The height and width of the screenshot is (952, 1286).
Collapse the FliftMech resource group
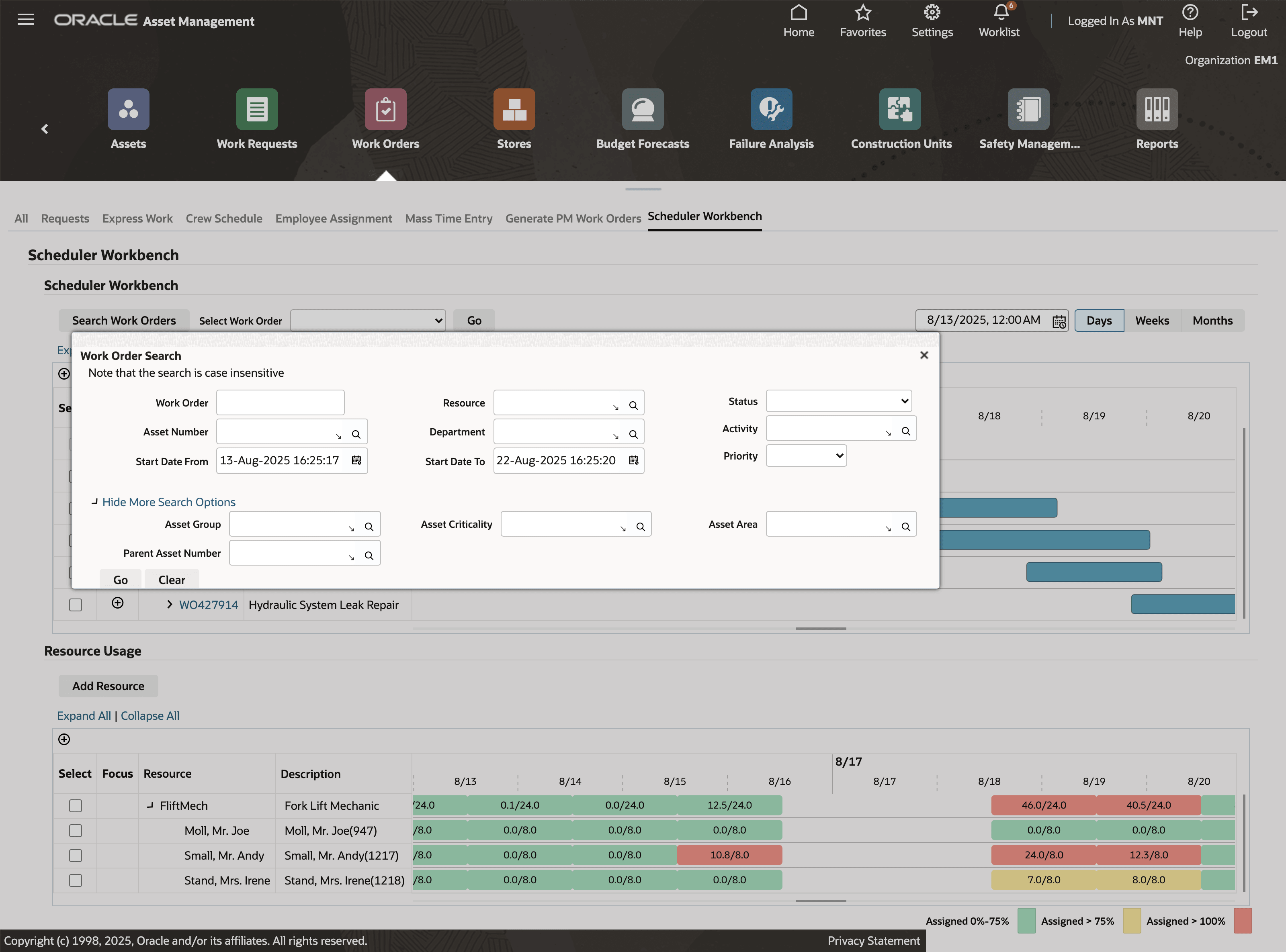click(x=150, y=805)
